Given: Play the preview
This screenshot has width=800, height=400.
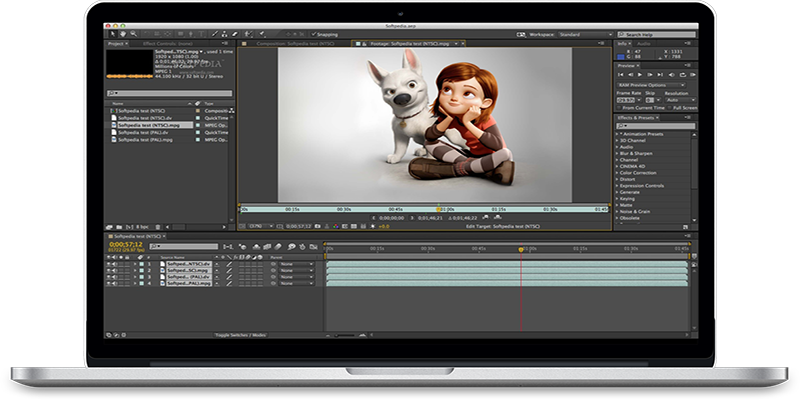Looking at the screenshot, I should (640, 75).
